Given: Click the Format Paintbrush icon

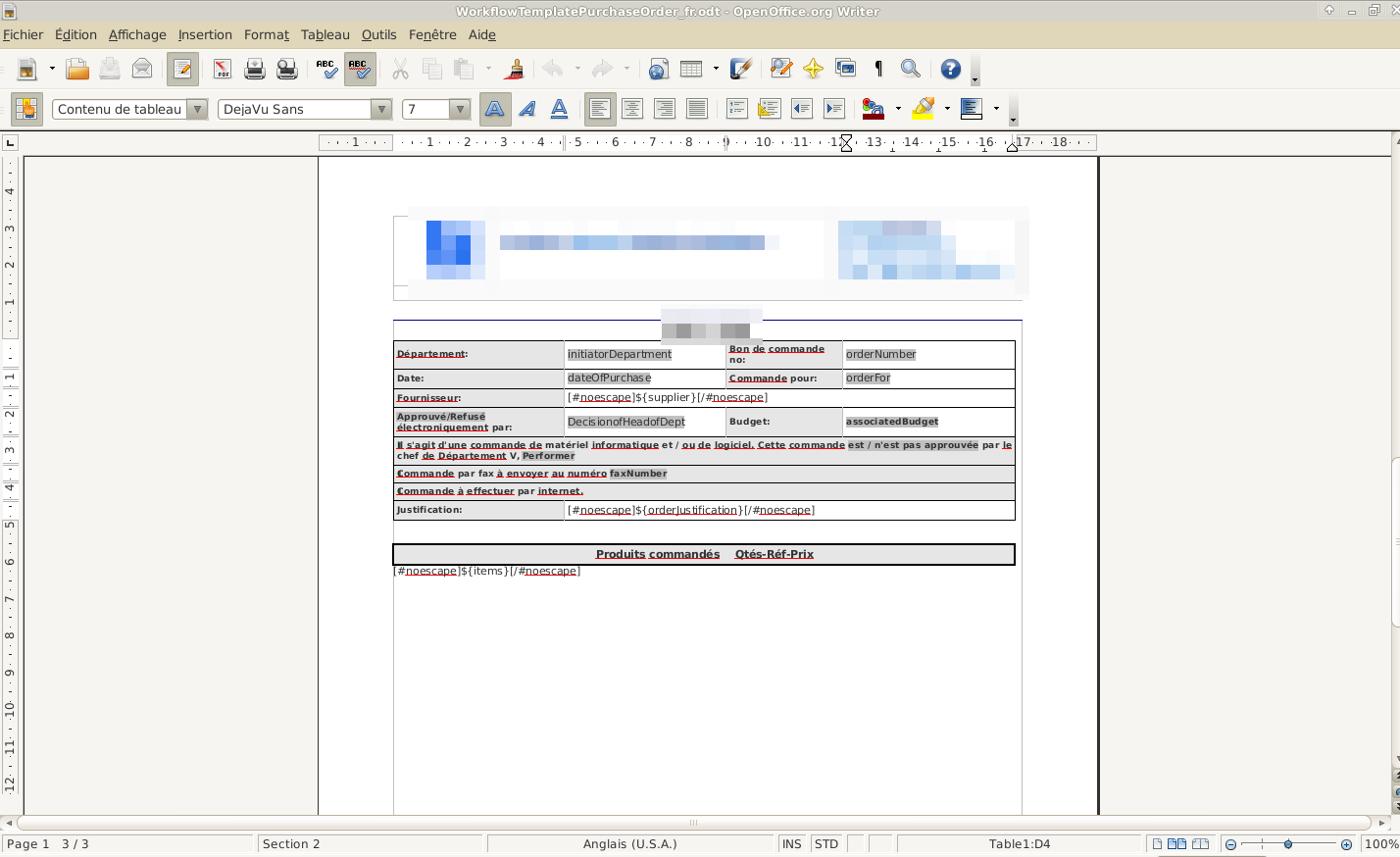Looking at the screenshot, I should (514, 69).
